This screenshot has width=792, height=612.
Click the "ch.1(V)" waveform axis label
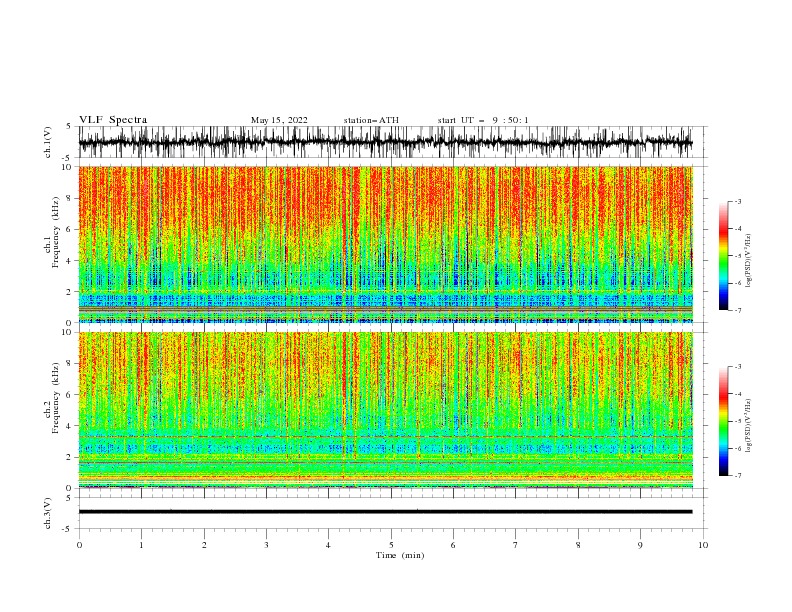(48, 142)
